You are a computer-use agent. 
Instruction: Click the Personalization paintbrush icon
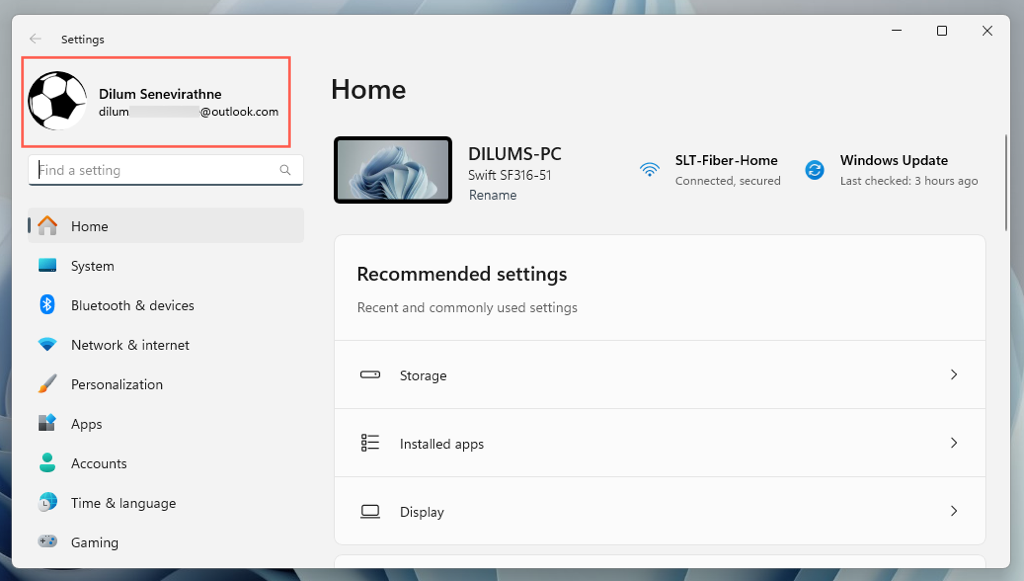(47, 384)
